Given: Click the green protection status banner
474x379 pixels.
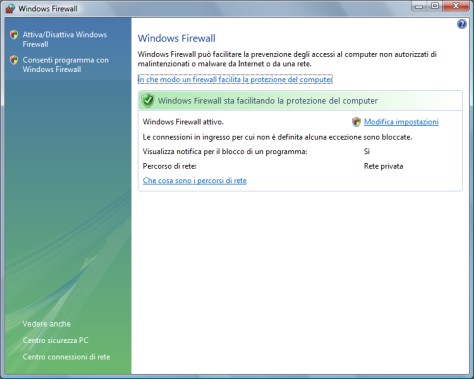Looking at the screenshot, I should click(300, 100).
